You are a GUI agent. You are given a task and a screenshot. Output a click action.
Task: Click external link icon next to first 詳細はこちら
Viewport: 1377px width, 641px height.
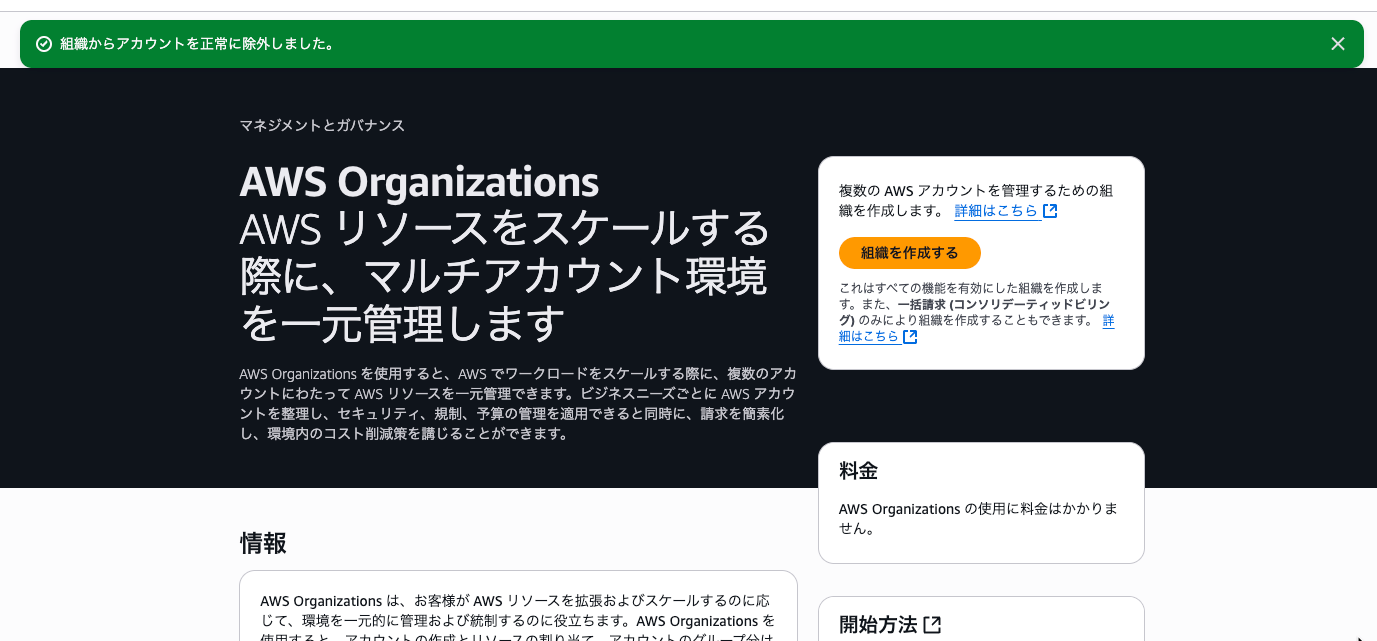tap(1050, 211)
